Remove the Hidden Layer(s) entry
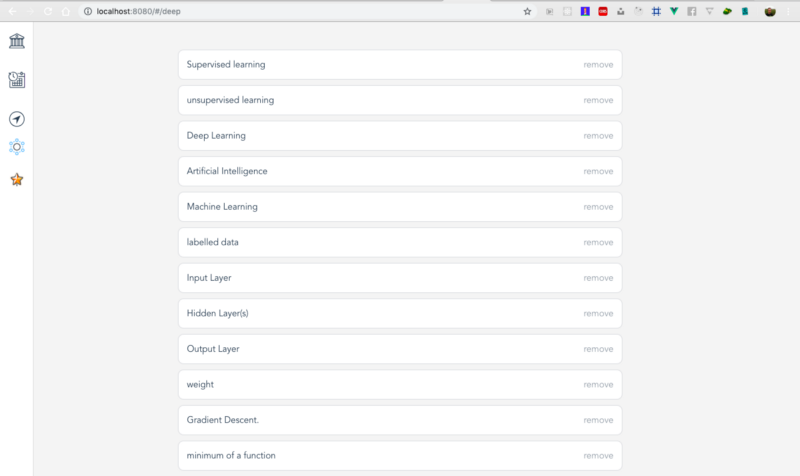The height and width of the screenshot is (476, 800). (x=598, y=313)
